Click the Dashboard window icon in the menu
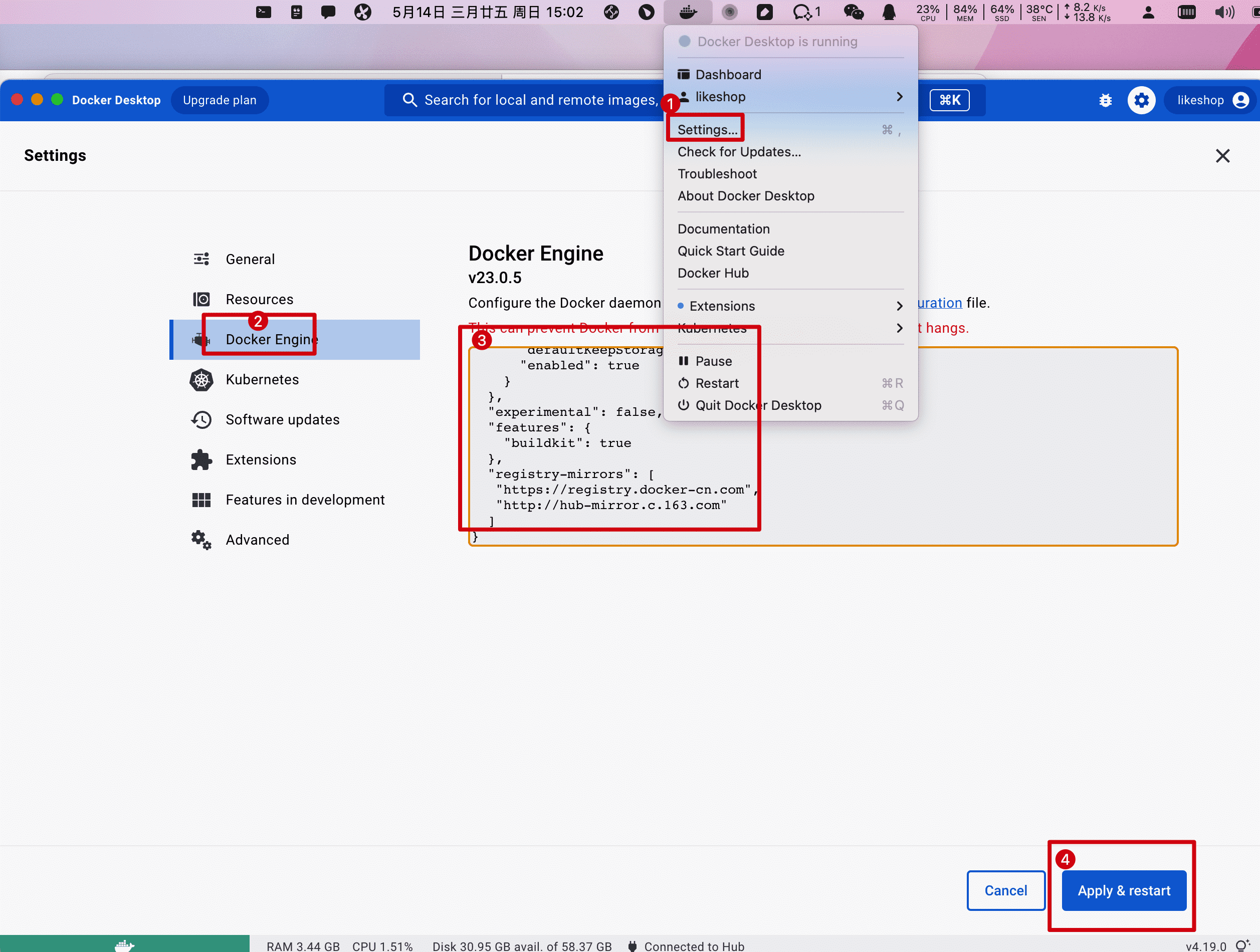This screenshot has height=952, width=1260. 684,75
